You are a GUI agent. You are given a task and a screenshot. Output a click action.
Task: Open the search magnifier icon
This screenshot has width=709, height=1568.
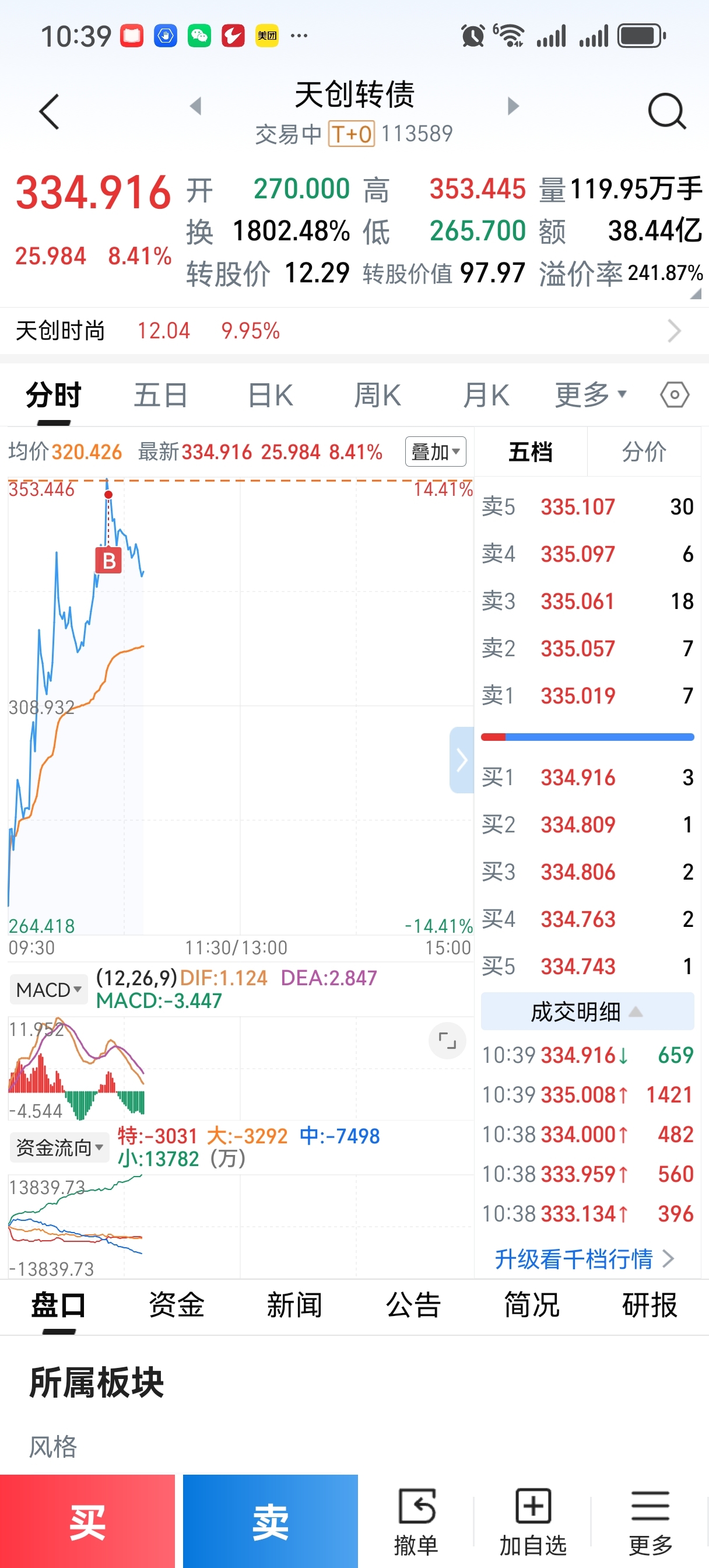(x=666, y=111)
